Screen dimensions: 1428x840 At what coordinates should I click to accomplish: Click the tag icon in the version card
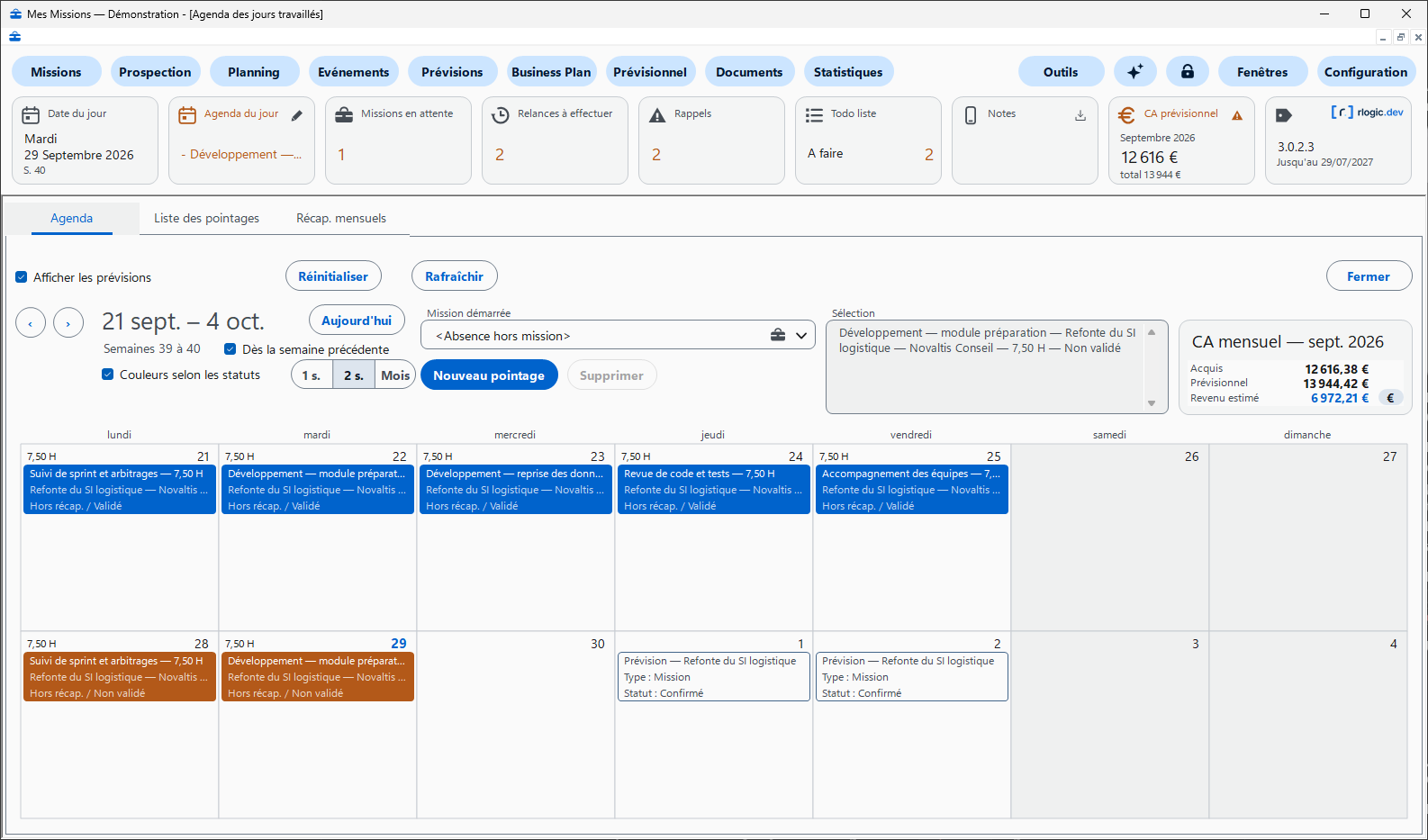click(x=1284, y=115)
